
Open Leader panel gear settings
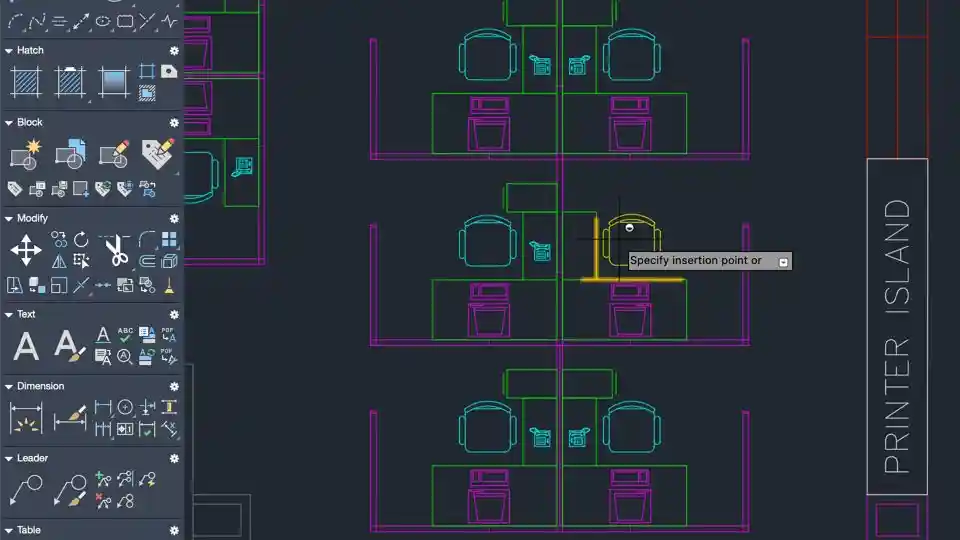pos(174,459)
